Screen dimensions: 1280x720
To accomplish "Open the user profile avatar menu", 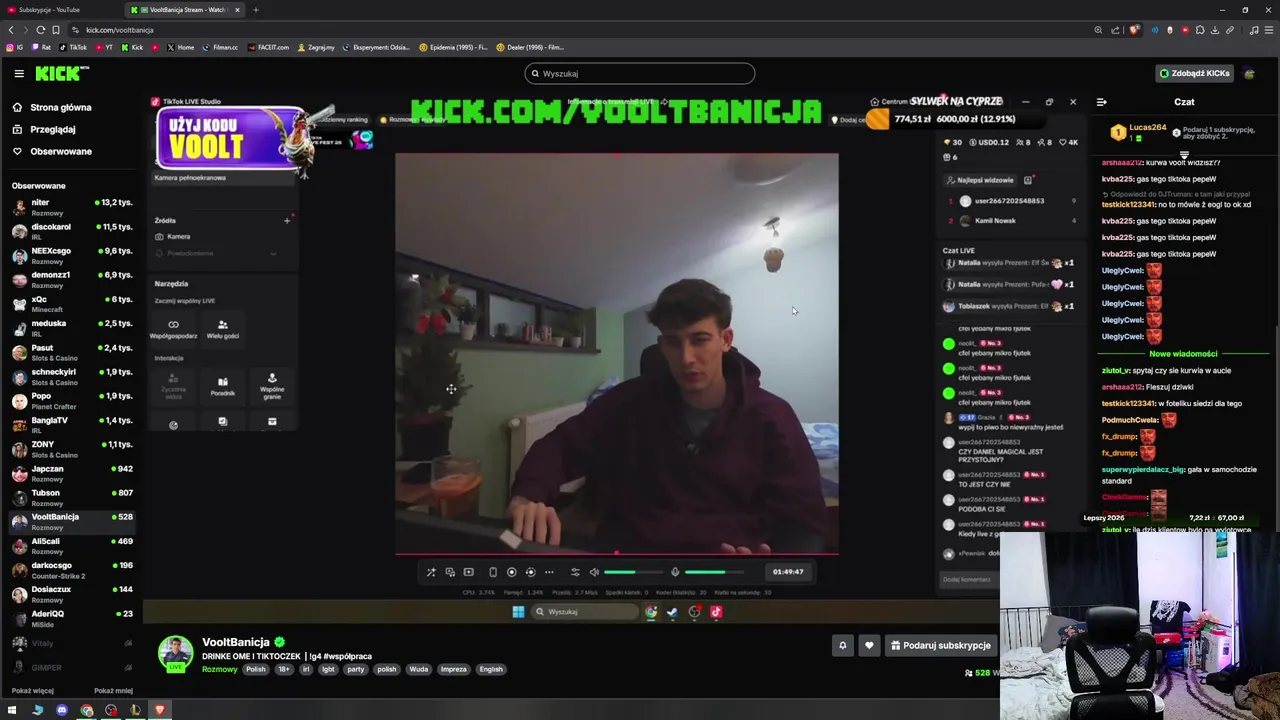I will click(1249, 73).
